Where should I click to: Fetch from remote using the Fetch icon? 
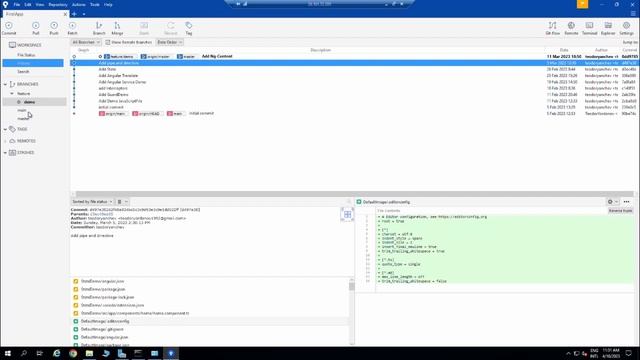[x=72, y=28]
